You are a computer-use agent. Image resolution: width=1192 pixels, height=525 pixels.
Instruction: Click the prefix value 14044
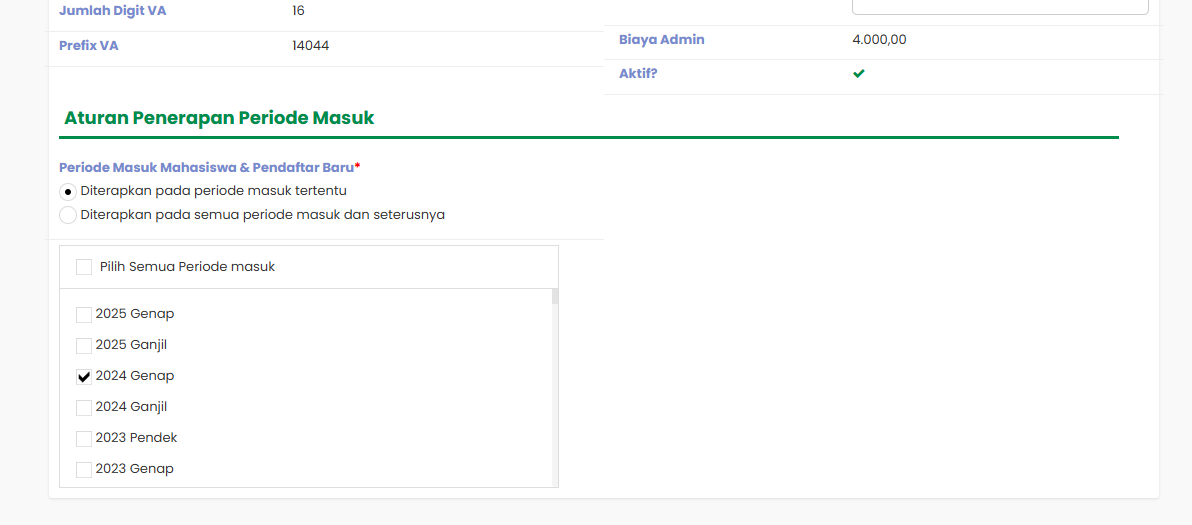tap(310, 46)
